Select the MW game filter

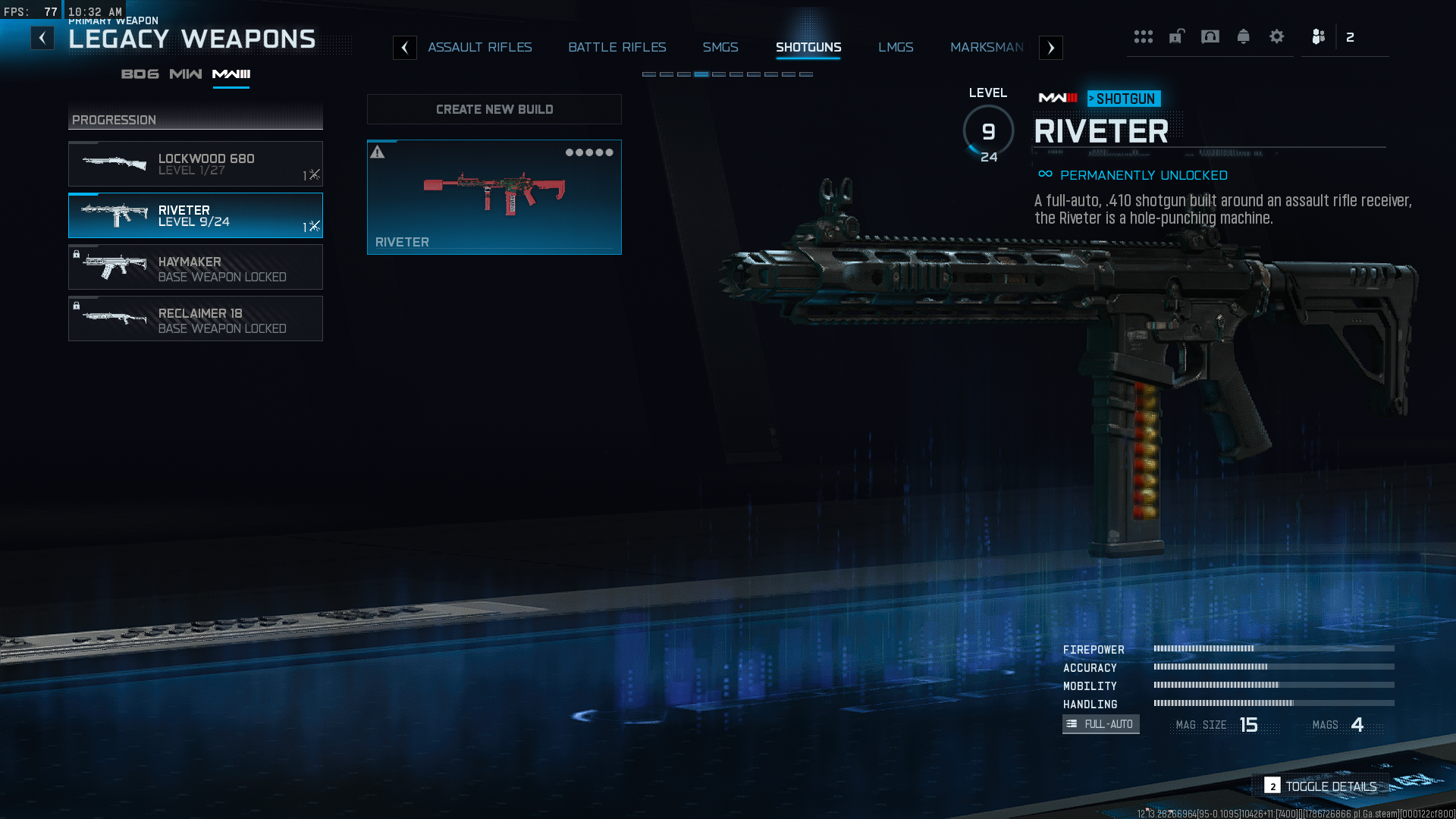point(186,74)
